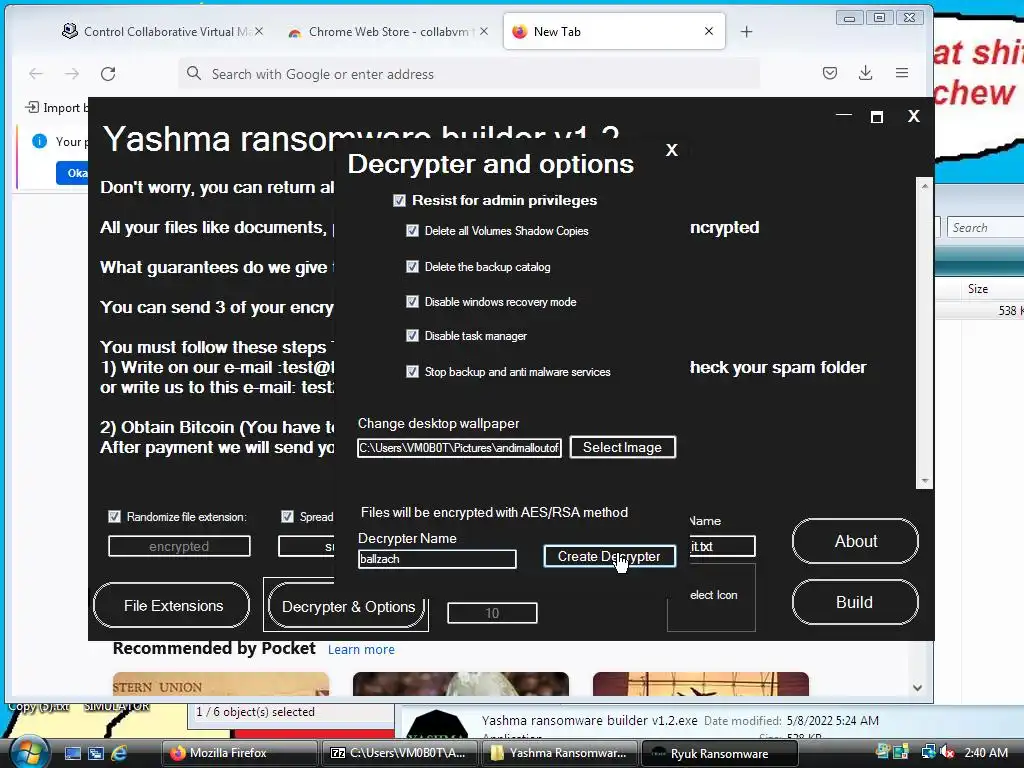Click the Learn more Pocket link

click(361, 649)
